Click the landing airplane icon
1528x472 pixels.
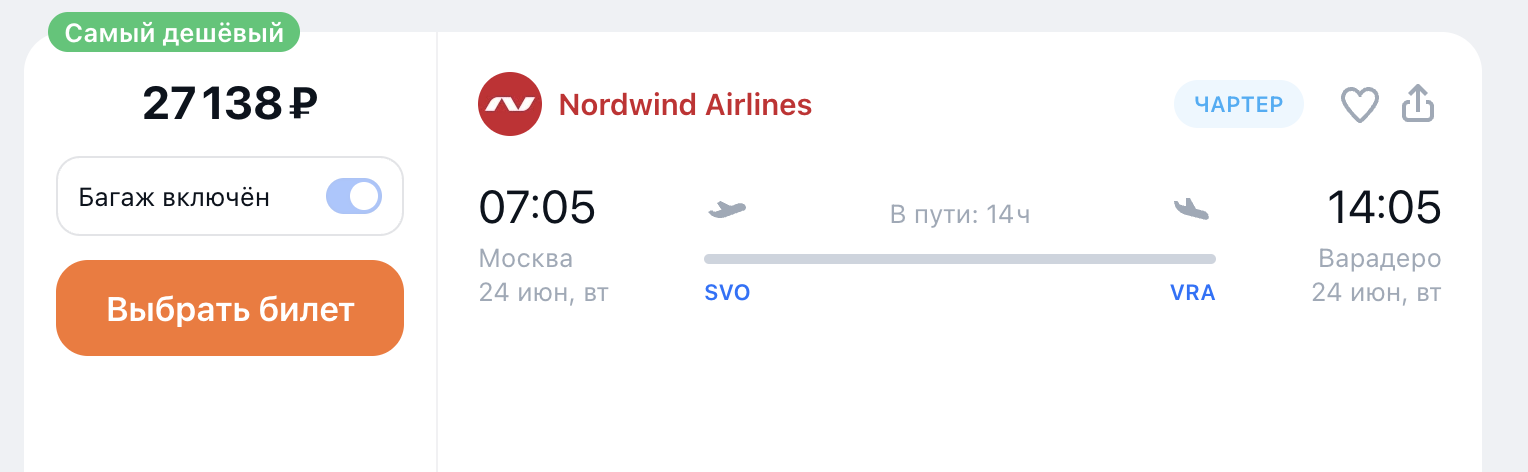click(1191, 209)
